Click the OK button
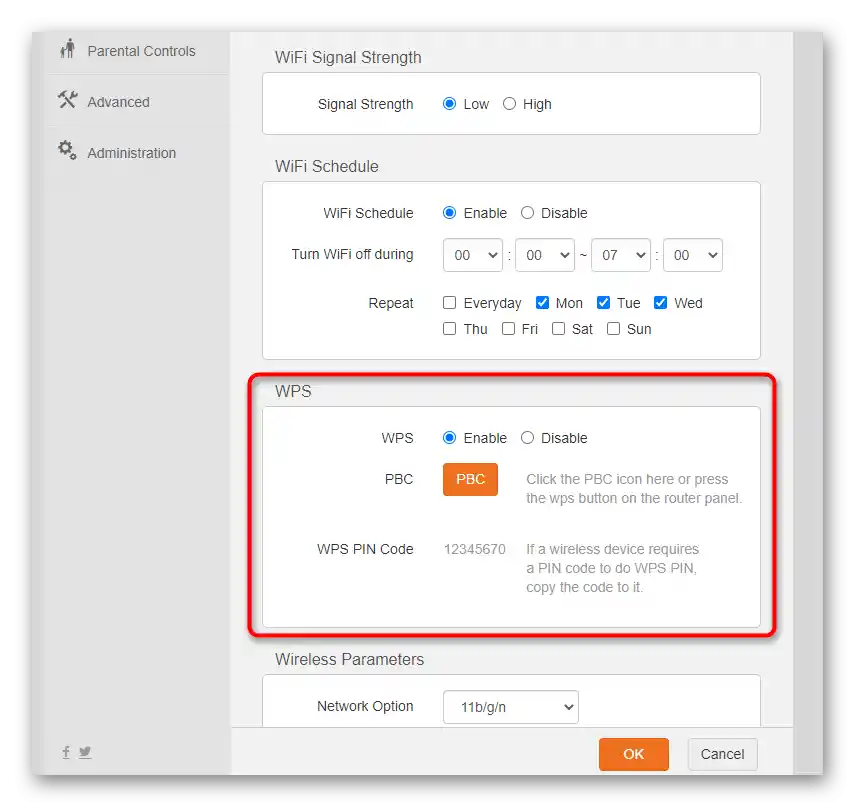855x807 pixels. point(634,754)
